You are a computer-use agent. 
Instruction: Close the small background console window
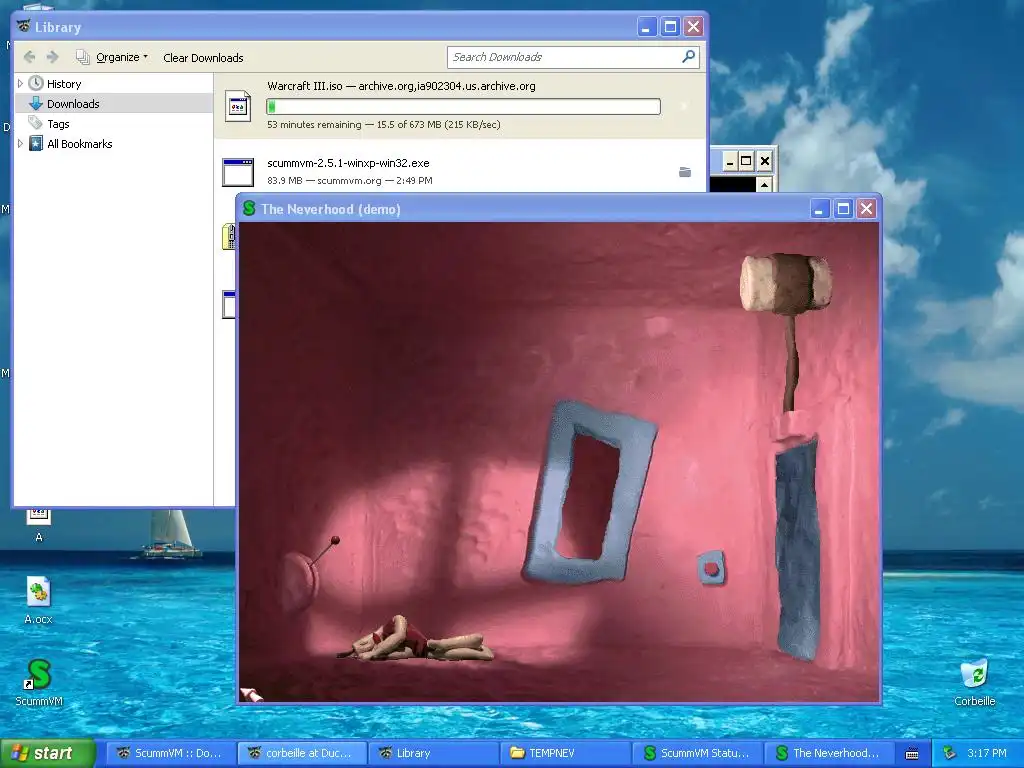coord(765,160)
